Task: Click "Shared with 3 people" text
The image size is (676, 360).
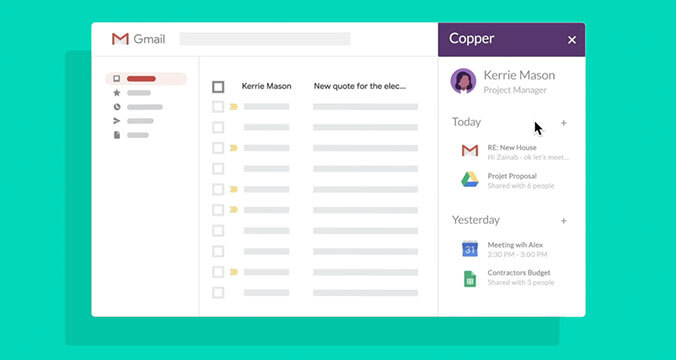Action: tap(521, 282)
